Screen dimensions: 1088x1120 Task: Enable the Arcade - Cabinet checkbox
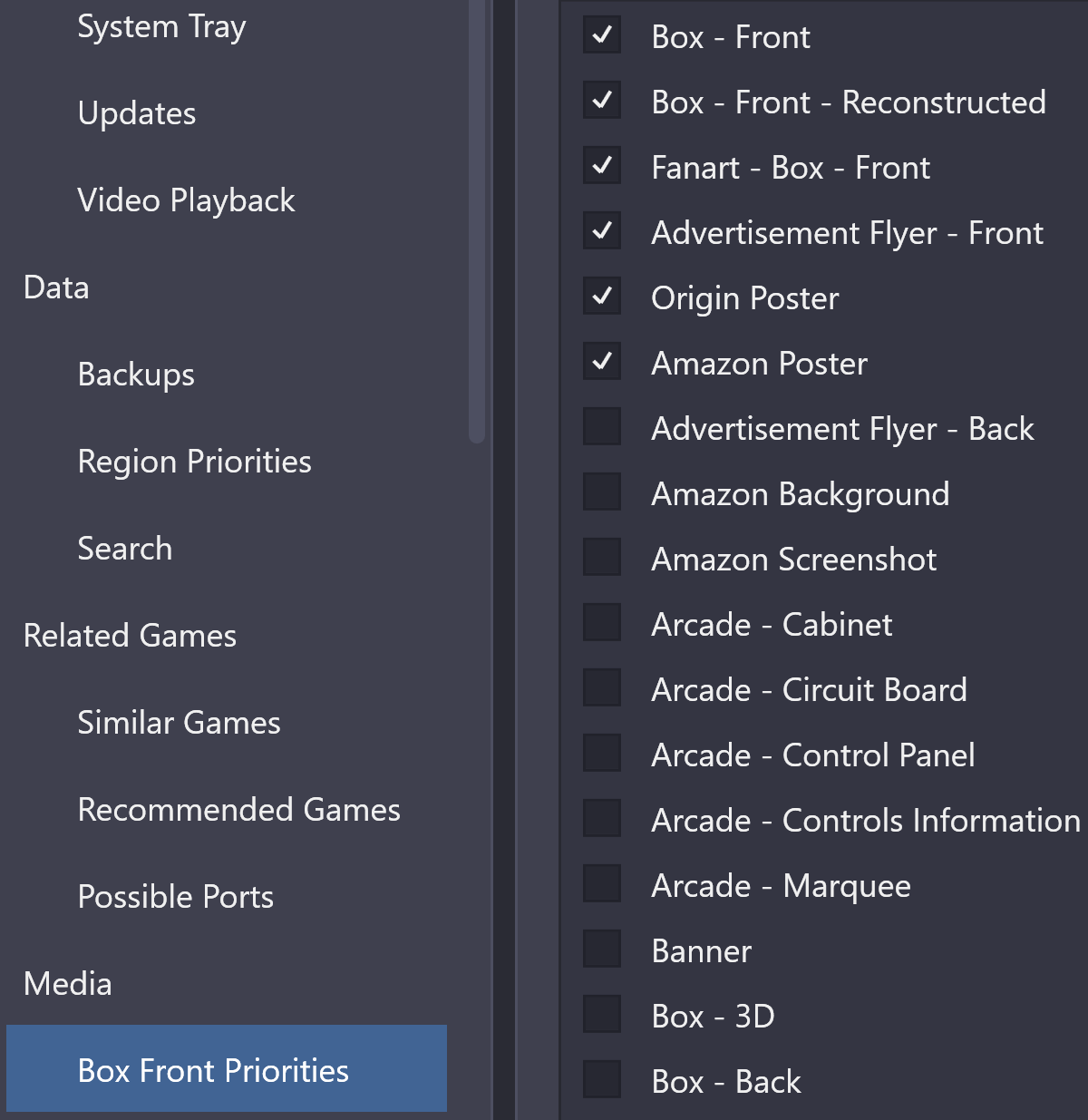pyautogui.click(x=602, y=623)
